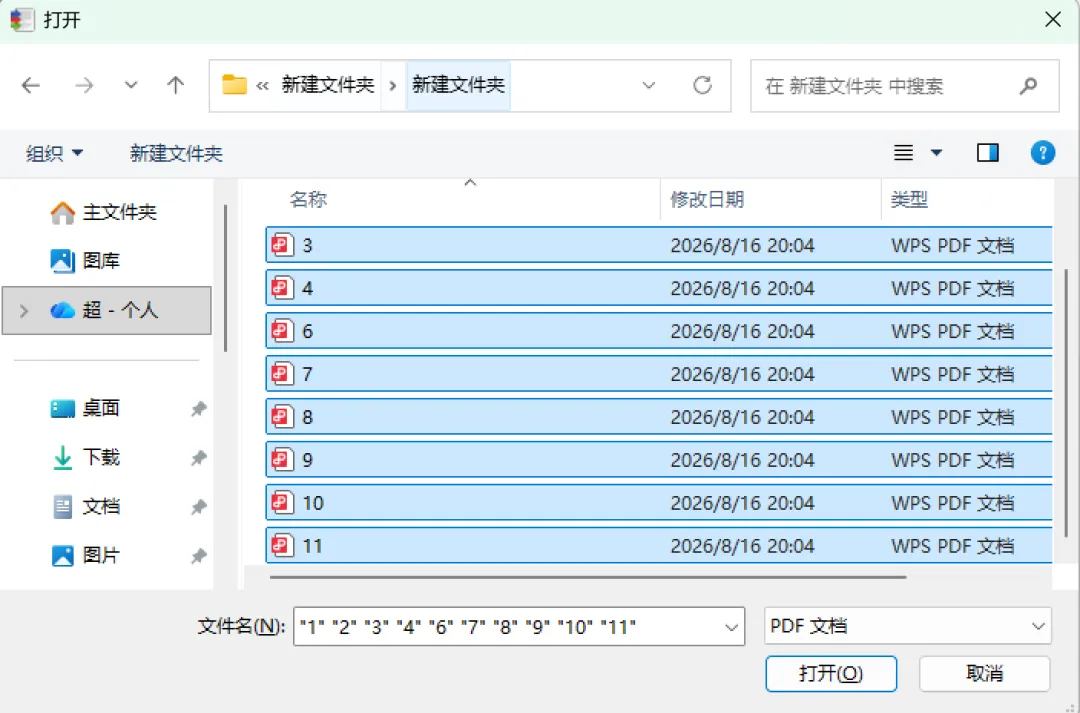This screenshot has width=1080, height=713.
Task: Expand the breadcrumb chevron between folder names
Action: tap(393, 85)
